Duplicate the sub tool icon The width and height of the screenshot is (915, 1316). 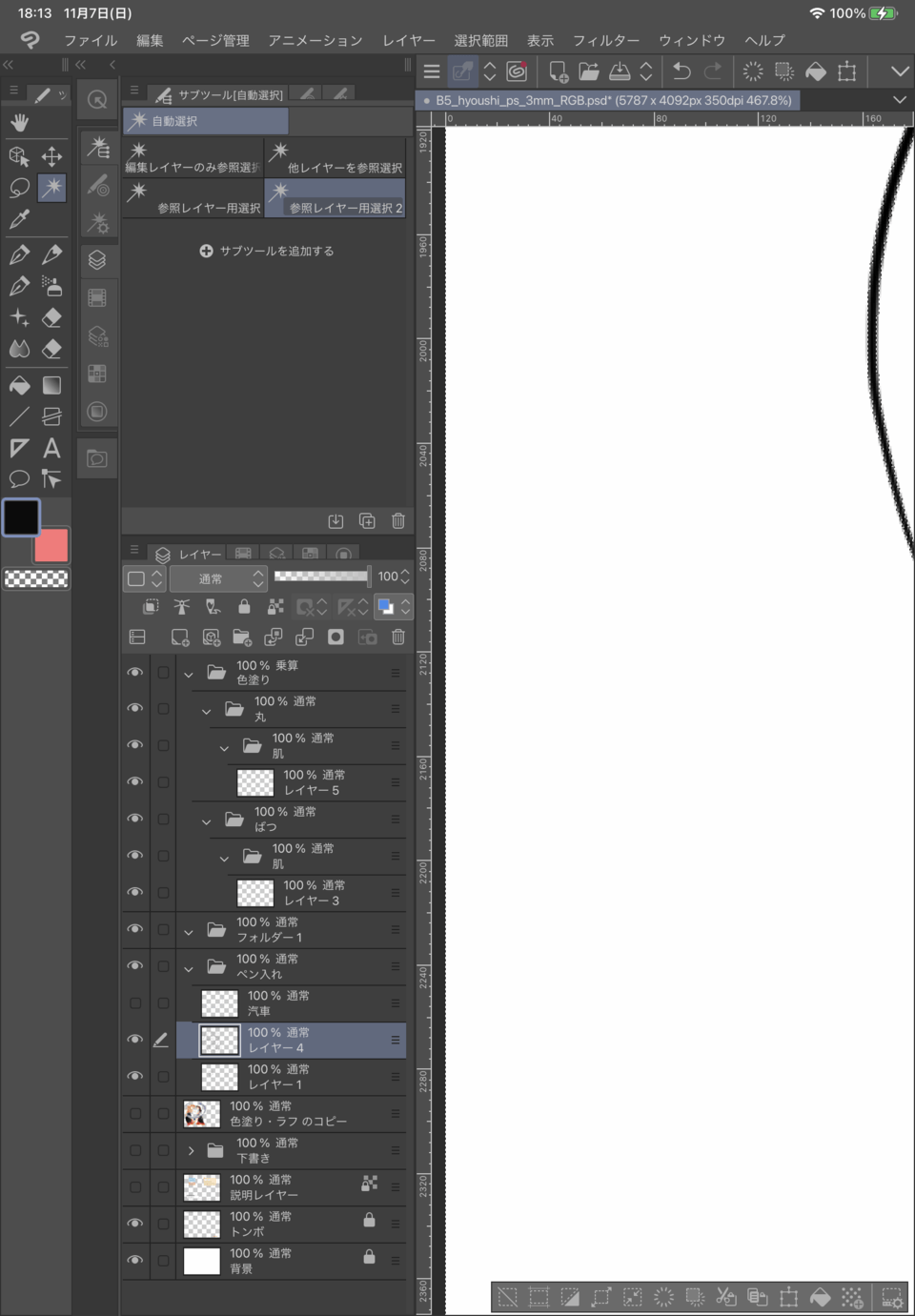click(x=367, y=521)
